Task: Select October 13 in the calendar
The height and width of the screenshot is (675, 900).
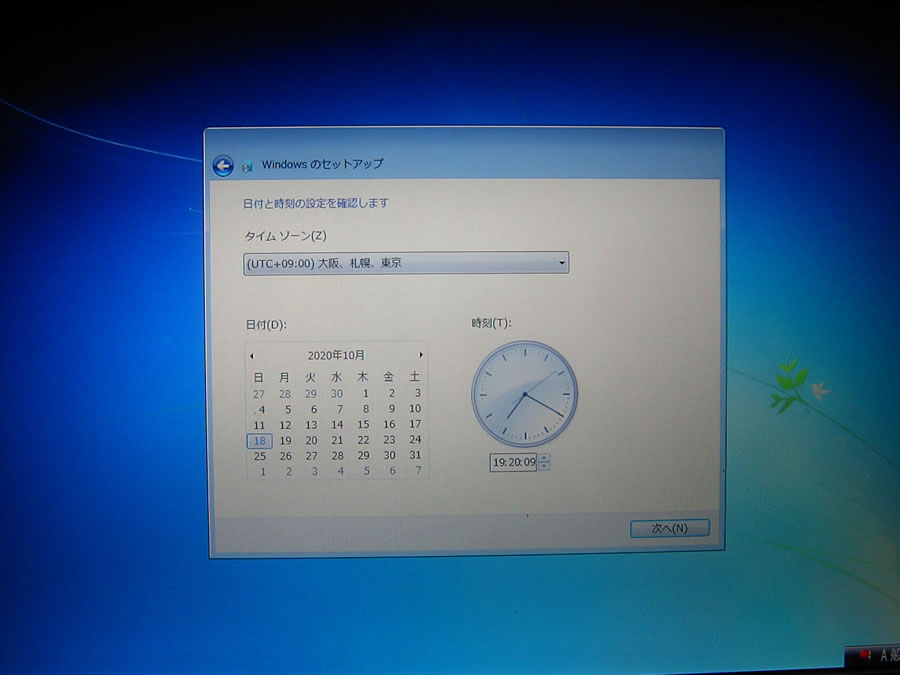Action: 311,425
